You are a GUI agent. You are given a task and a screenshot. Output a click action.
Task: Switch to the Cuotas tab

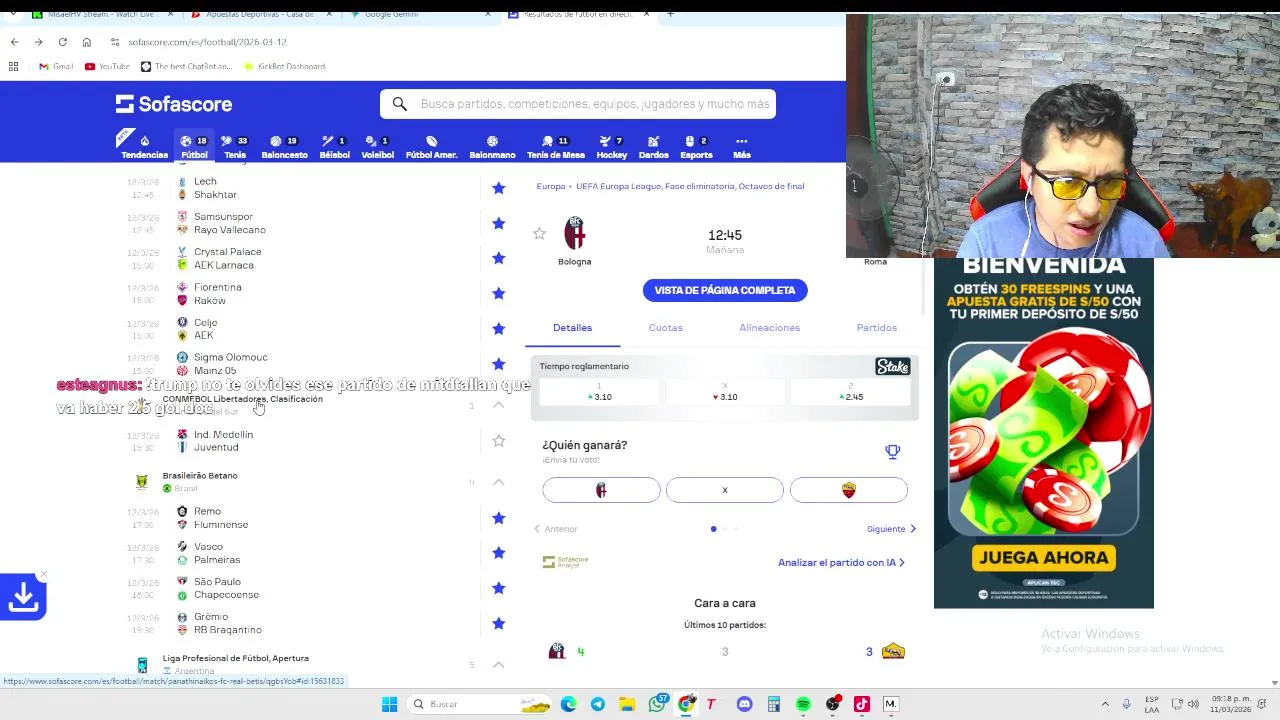665,328
